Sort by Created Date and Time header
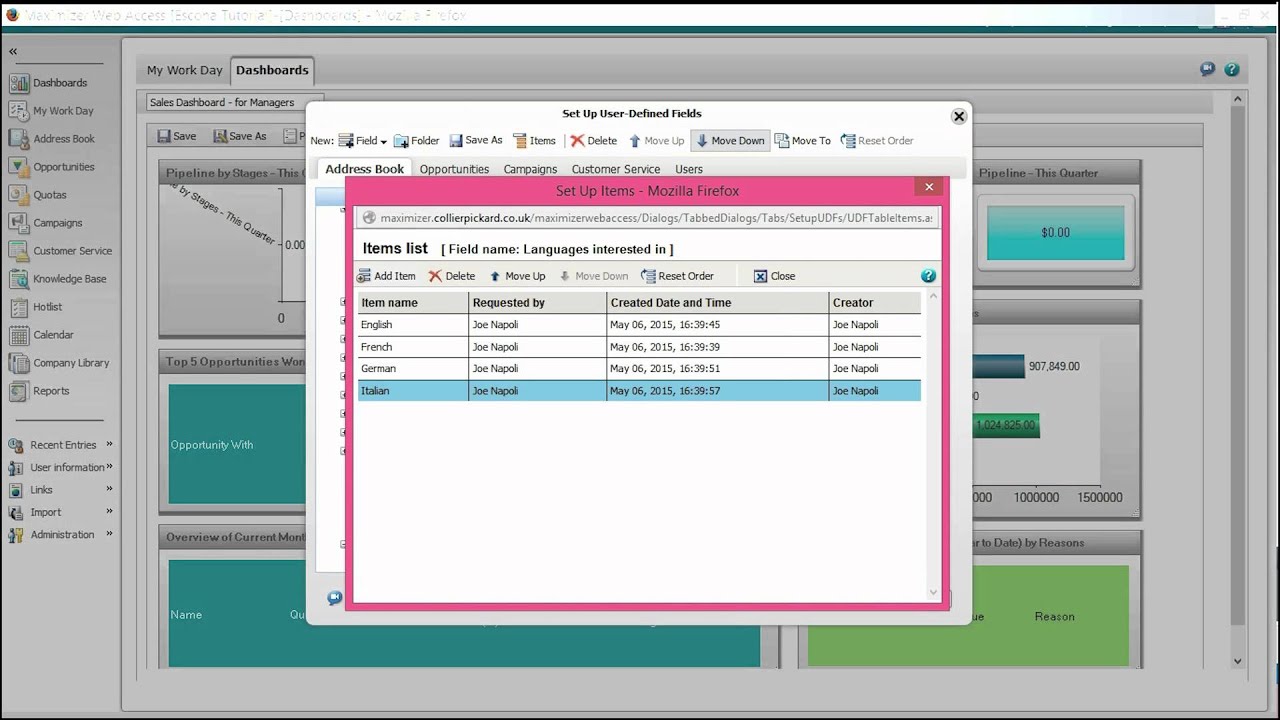The width and height of the screenshot is (1280, 720). pos(718,303)
